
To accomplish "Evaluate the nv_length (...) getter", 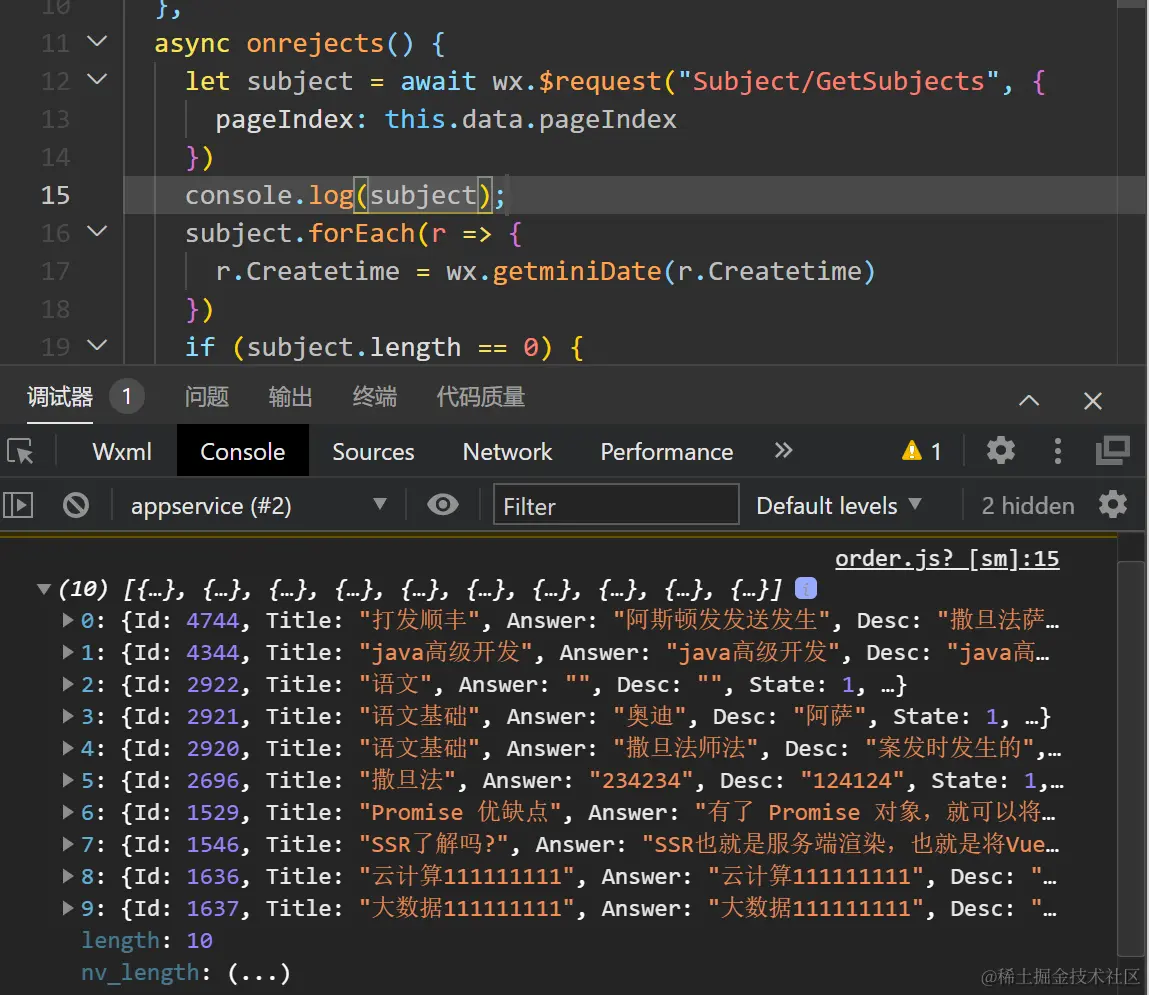I will [258, 972].
